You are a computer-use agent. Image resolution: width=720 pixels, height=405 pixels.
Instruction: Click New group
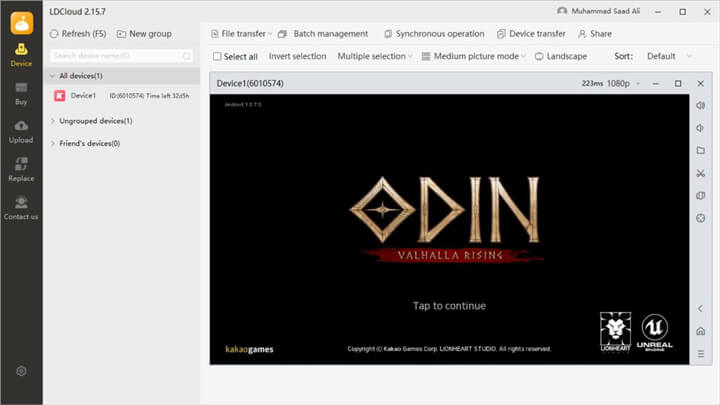pyautogui.click(x=144, y=34)
